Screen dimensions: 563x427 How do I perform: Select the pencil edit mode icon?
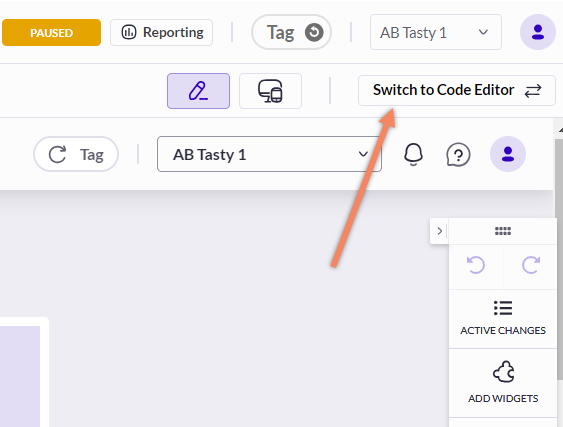point(198,91)
